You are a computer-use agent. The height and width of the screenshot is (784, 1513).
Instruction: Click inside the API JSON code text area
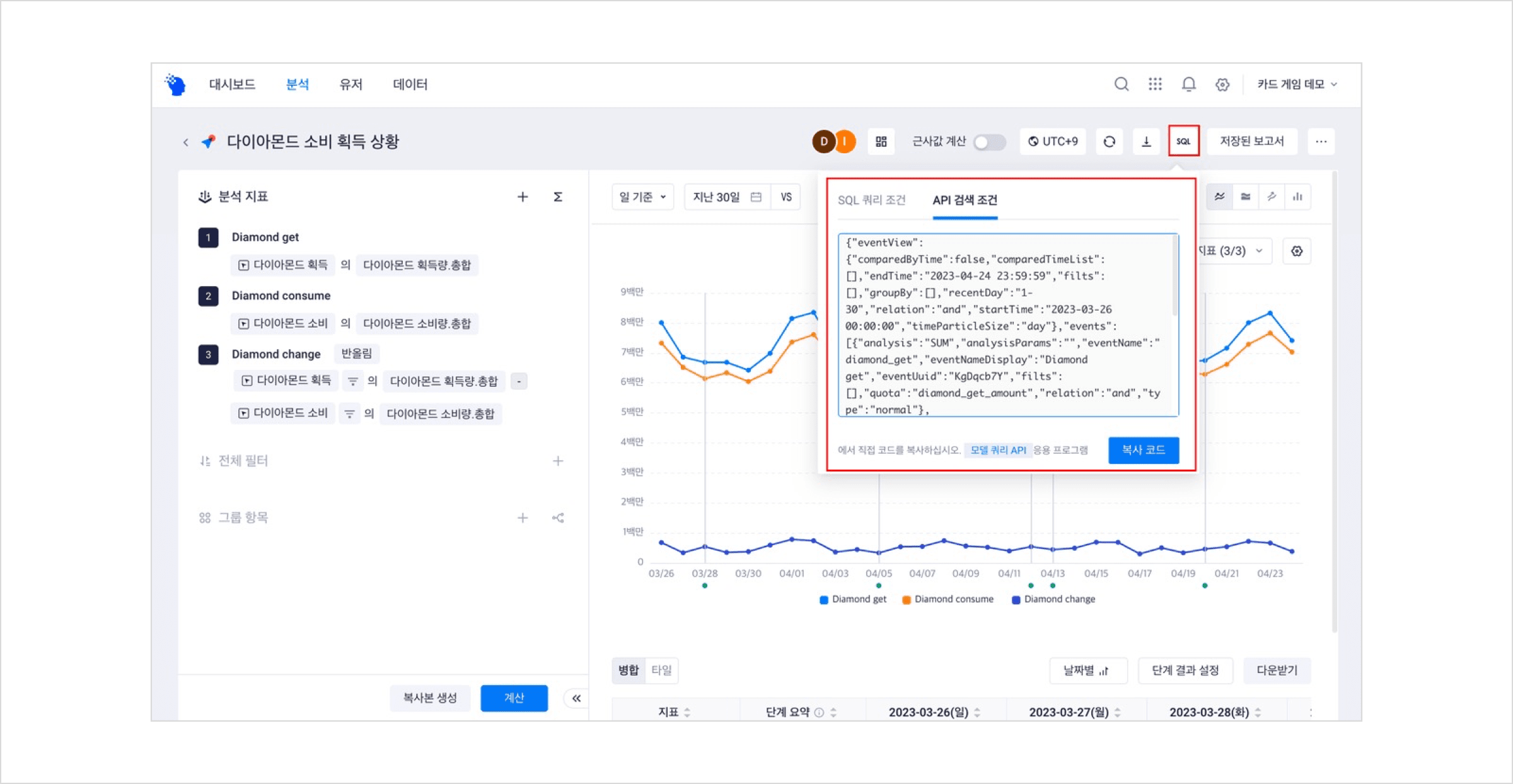(x=1005, y=325)
